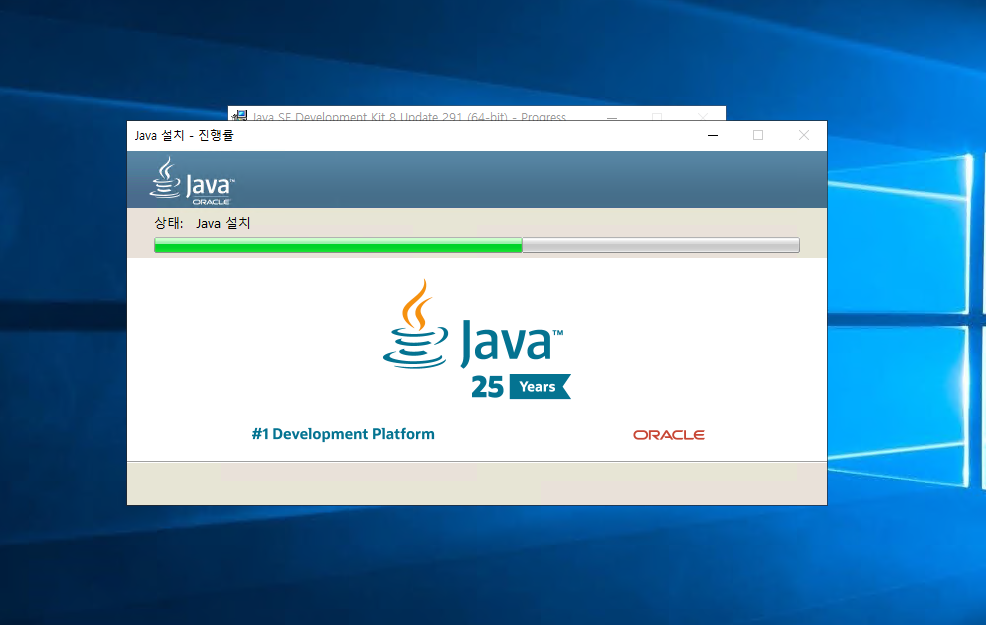
Task: Minimize the Java 설치 - 진행률 window
Action: 712,135
